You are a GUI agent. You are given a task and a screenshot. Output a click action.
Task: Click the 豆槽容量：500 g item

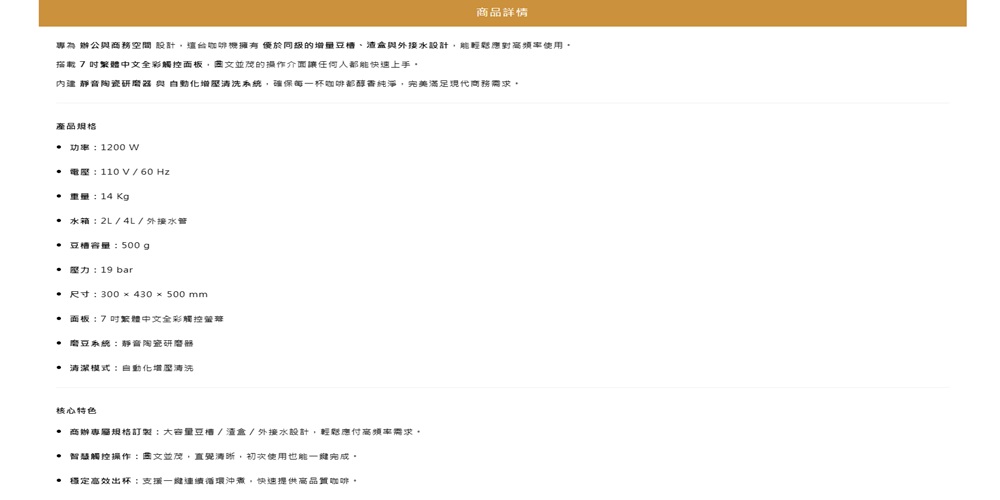click(109, 246)
